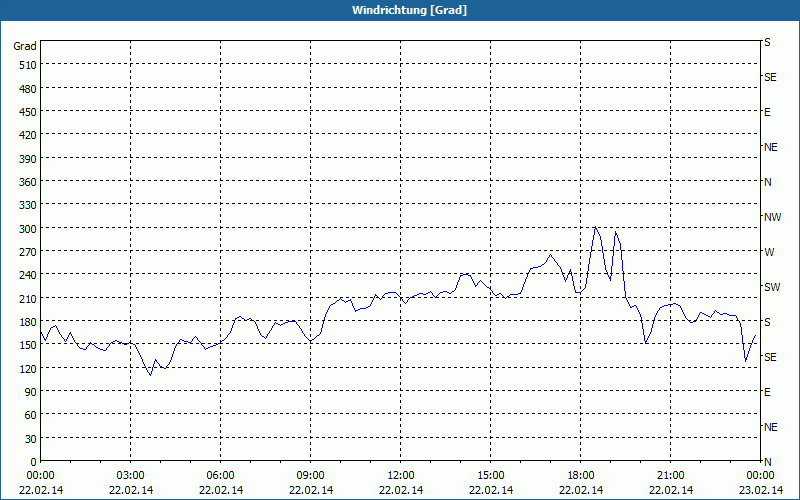Click the 09:00 time label
800x500 pixels.
[310, 476]
